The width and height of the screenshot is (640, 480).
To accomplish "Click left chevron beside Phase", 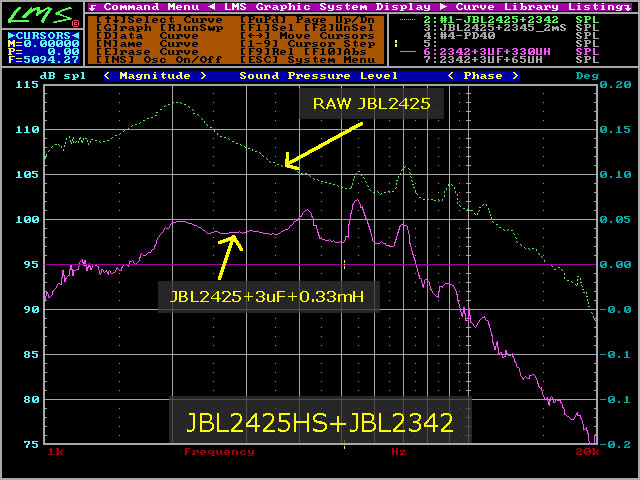I will (x=451, y=76).
